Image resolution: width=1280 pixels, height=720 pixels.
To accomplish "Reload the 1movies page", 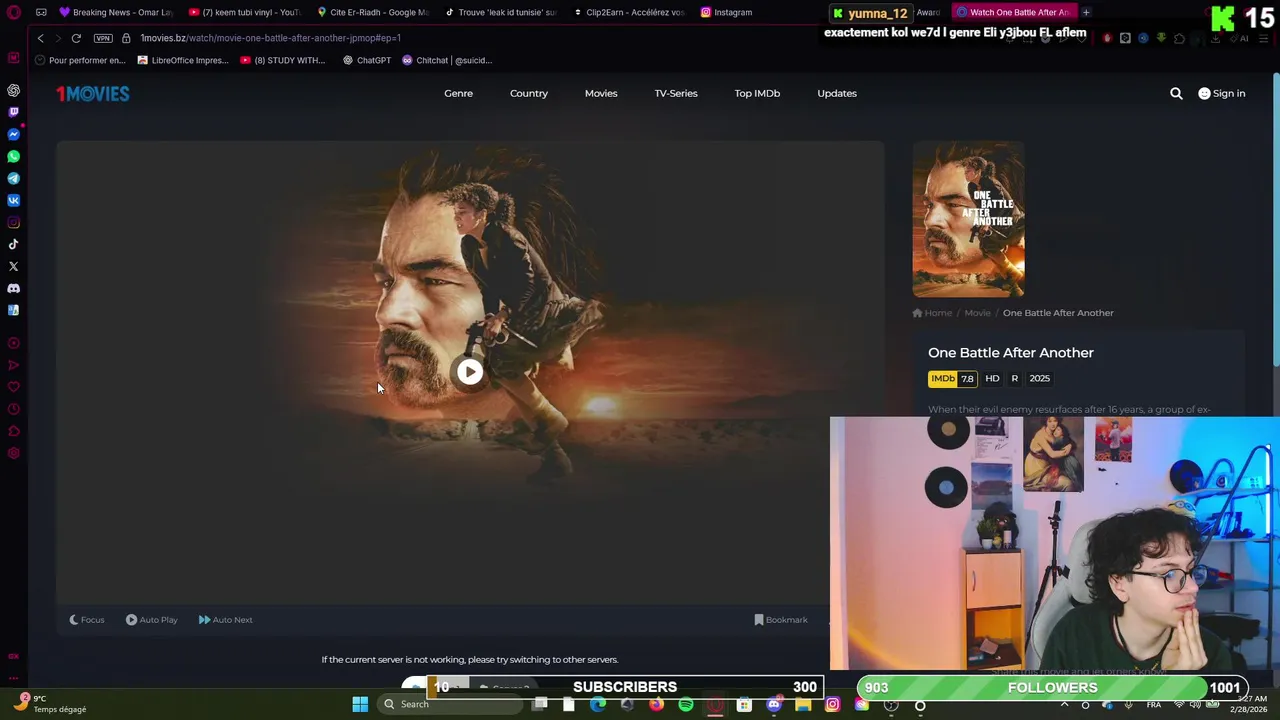I will tap(76, 38).
